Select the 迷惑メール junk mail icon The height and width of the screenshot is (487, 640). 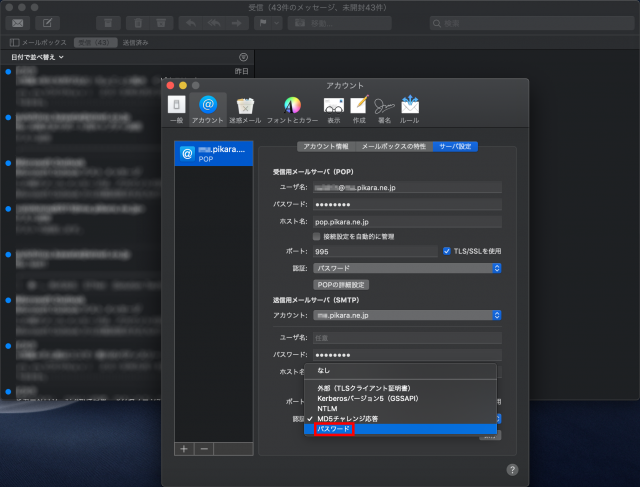(245, 108)
